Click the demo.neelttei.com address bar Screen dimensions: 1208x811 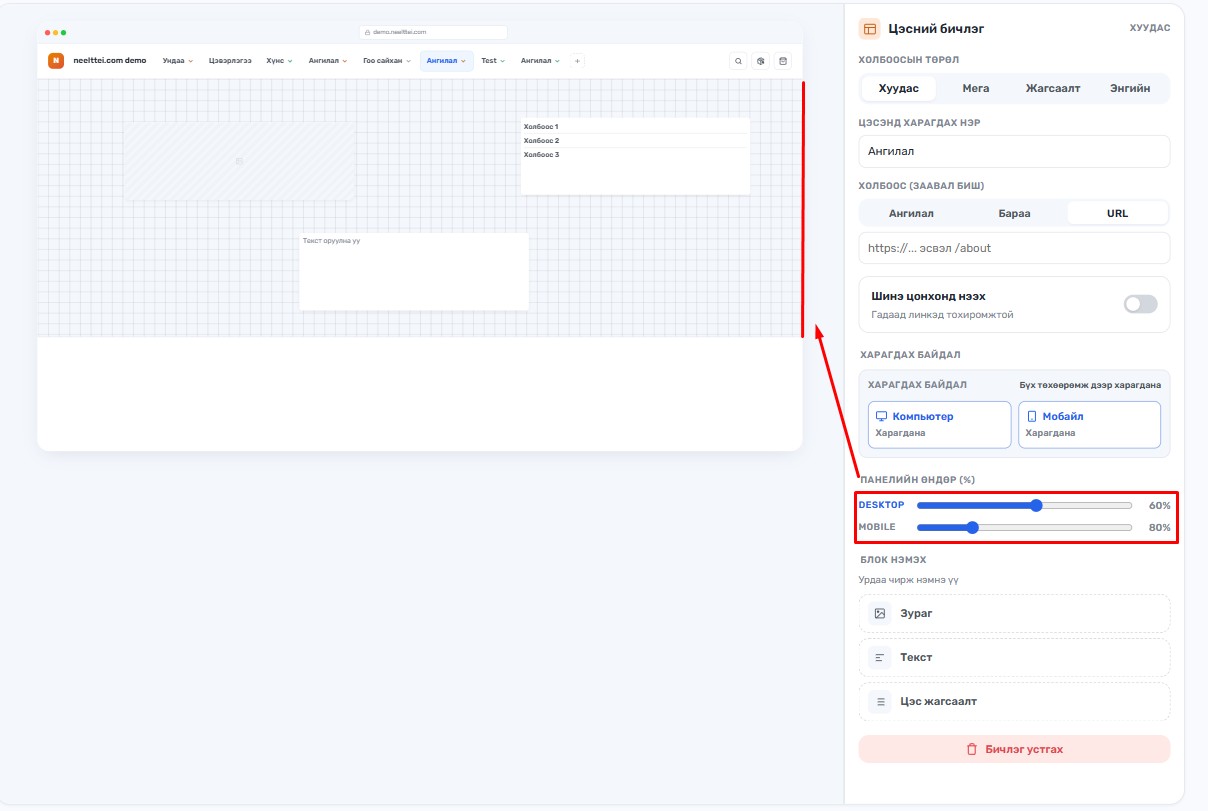pos(433,32)
